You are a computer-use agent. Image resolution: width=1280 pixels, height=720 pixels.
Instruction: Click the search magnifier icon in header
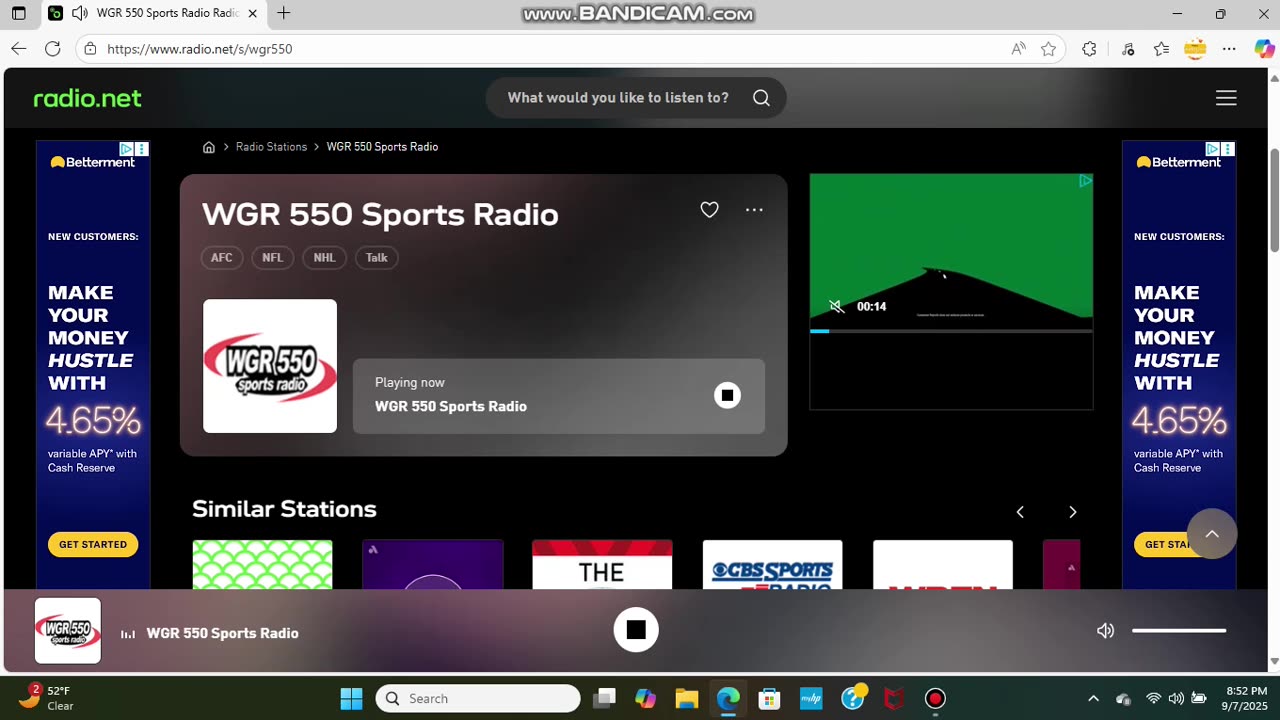point(761,98)
